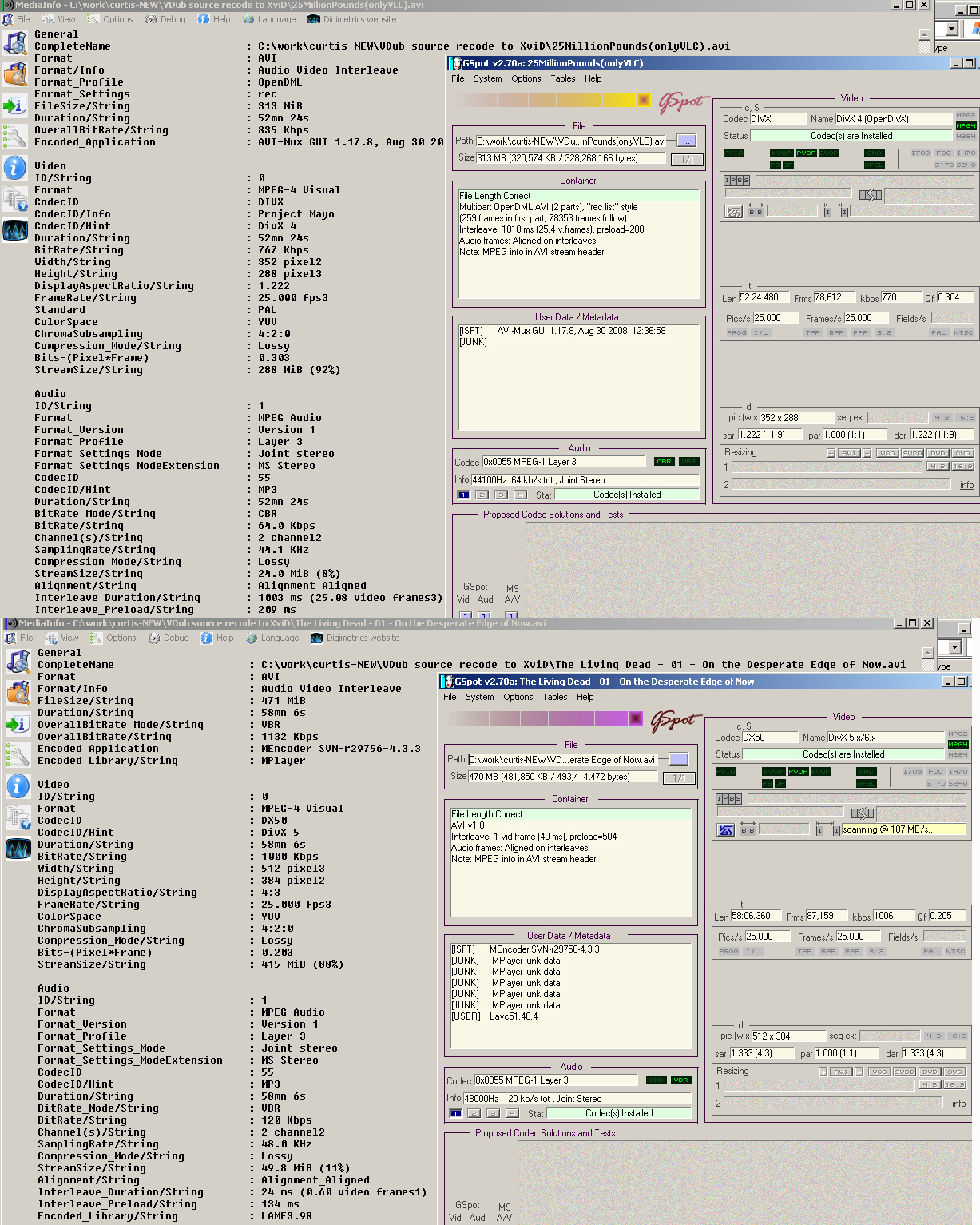This screenshot has height=1225, width=980.
Task: Click the film-reel icon in the 25MillionPounds MediaInfo sidebar
Action: tap(15, 42)
